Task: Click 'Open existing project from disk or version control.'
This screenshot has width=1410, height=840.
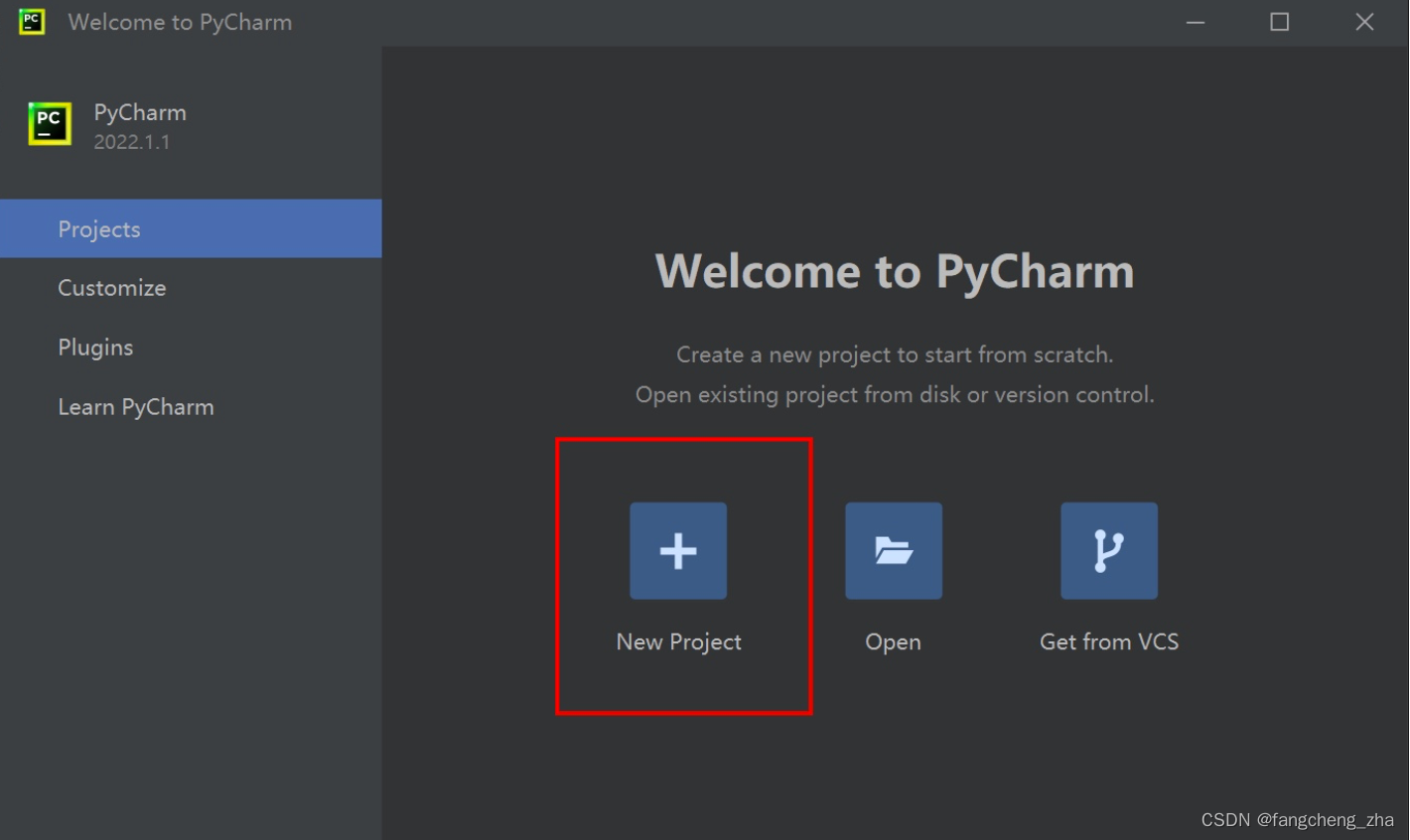Action: (895, 395)
